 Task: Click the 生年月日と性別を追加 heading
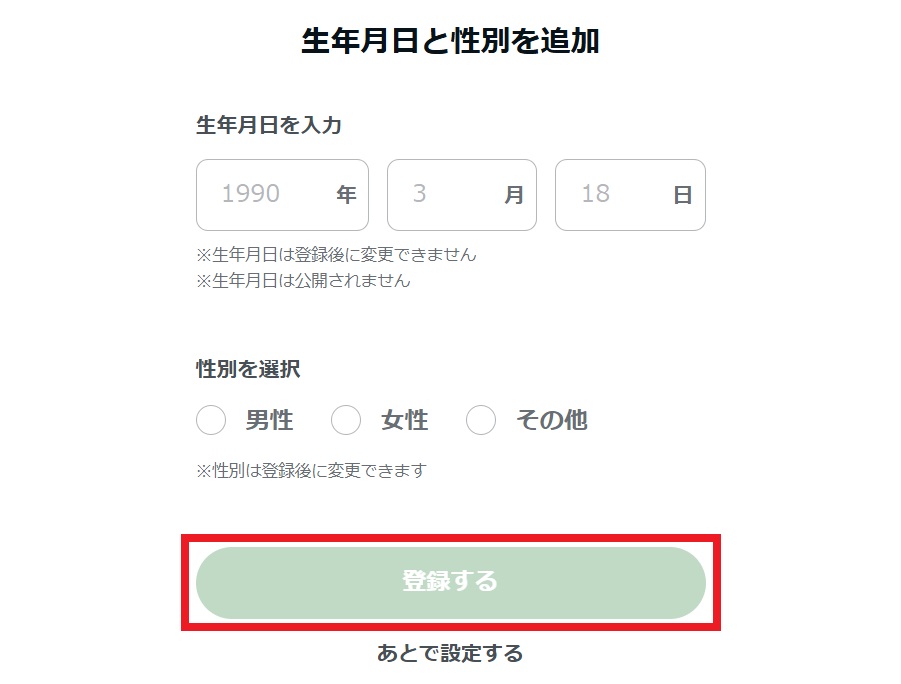(450, 41)
